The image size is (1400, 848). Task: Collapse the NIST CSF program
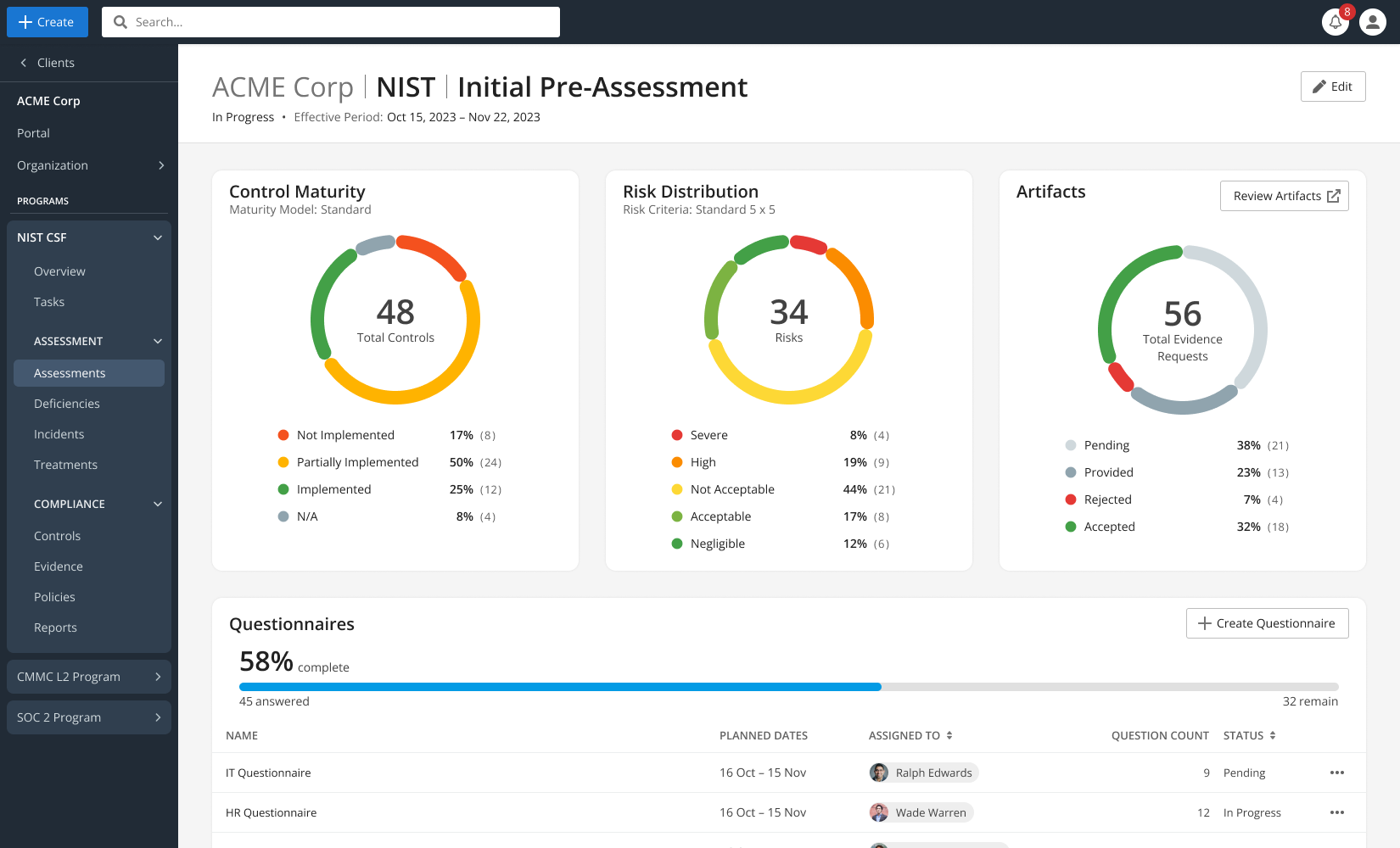pos(158,237)
